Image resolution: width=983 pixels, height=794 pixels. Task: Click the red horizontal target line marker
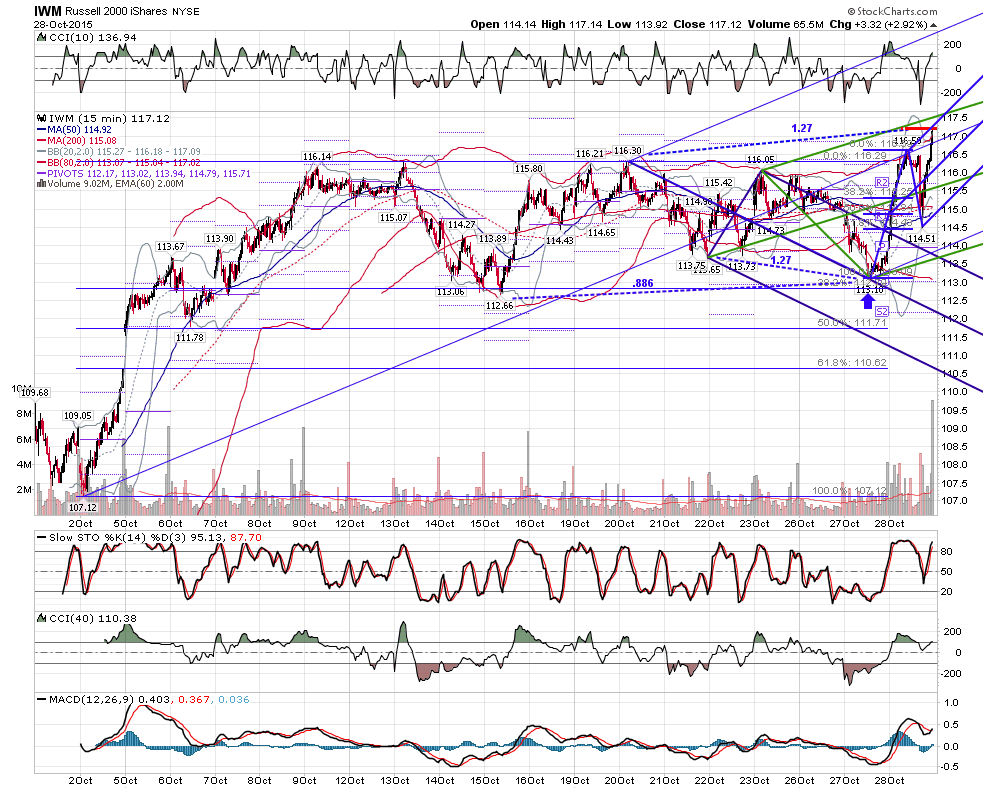[x=922, y=129]
